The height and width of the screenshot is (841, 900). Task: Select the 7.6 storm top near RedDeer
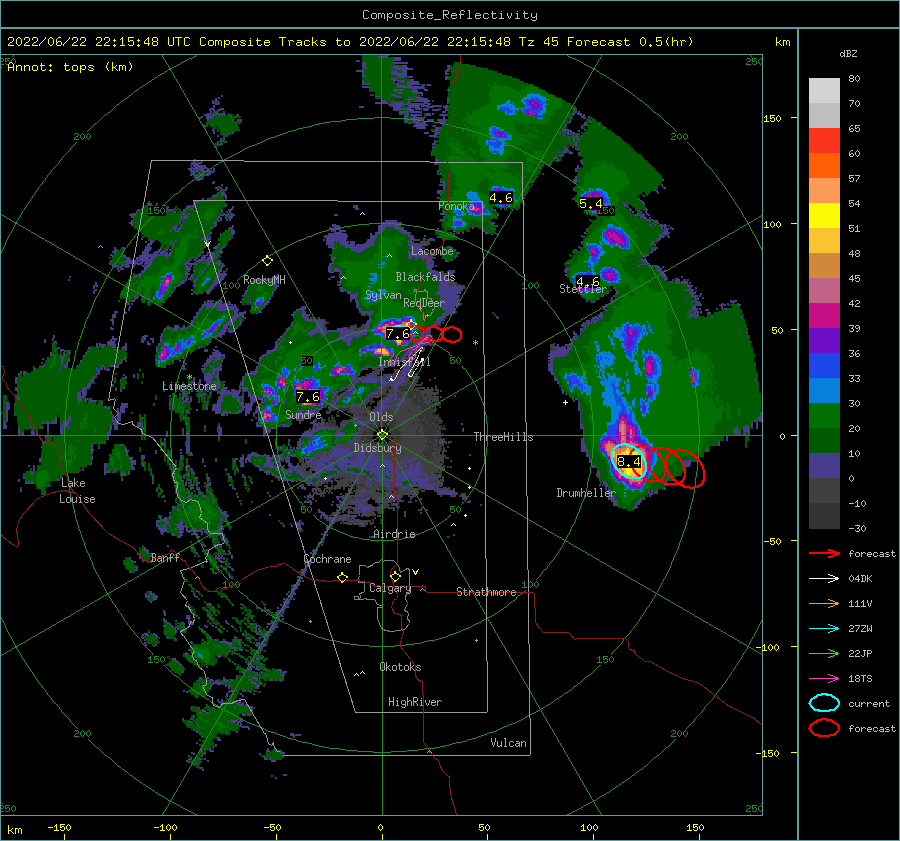click(398, 334)
